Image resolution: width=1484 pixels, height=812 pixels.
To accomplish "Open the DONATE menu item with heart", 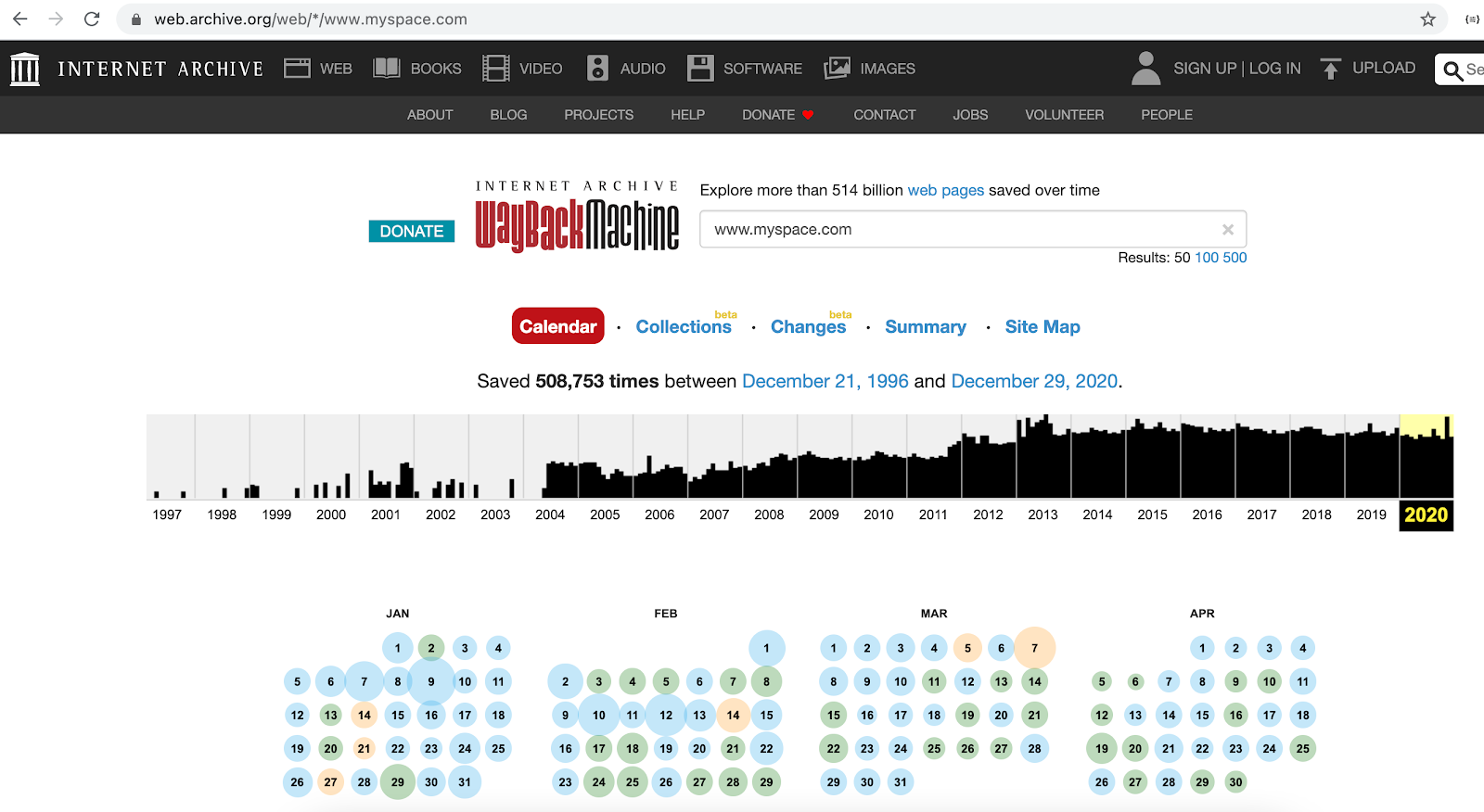I will coord(777,115).
